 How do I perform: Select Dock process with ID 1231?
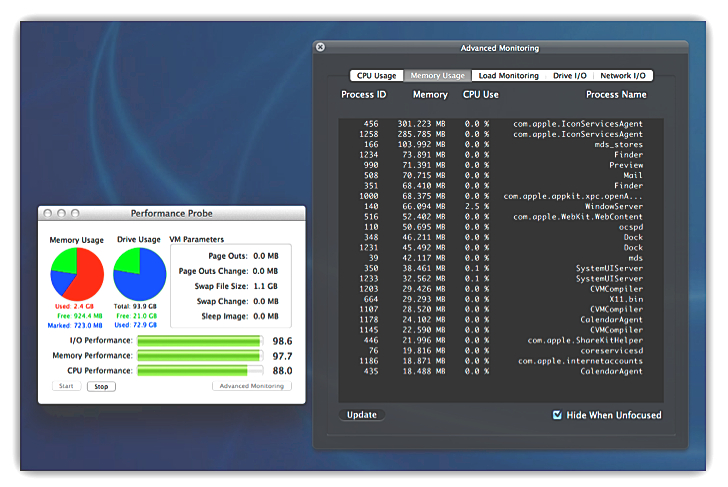tap(501, 247)
